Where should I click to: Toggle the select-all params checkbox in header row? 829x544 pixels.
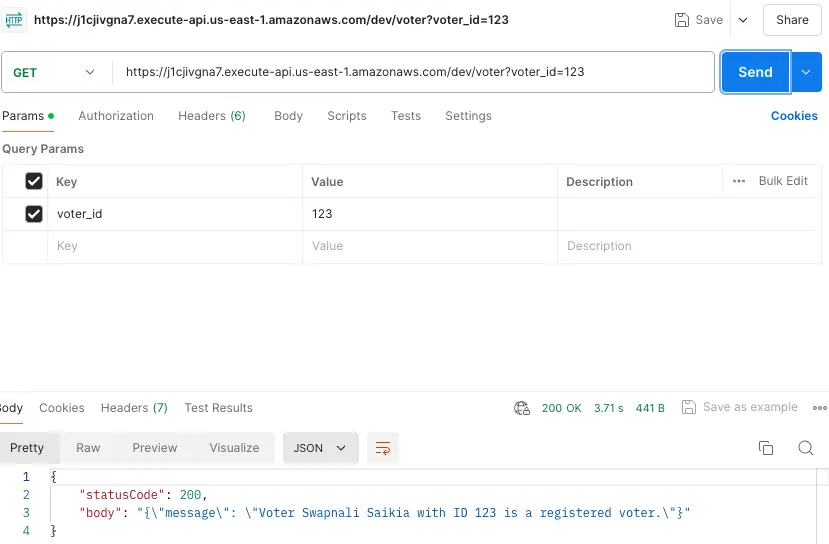(x=34, y=181)
